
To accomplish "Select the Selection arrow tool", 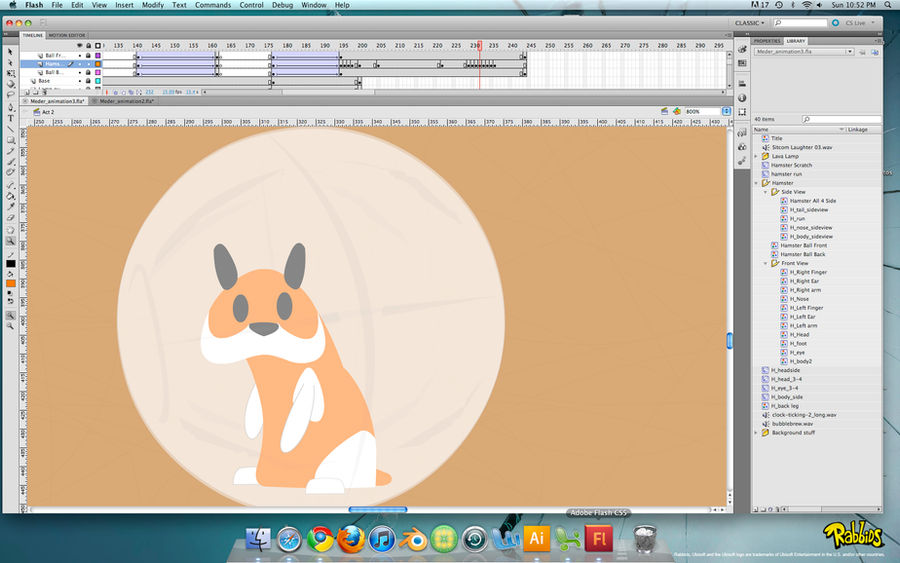I will tap(10, 52).
